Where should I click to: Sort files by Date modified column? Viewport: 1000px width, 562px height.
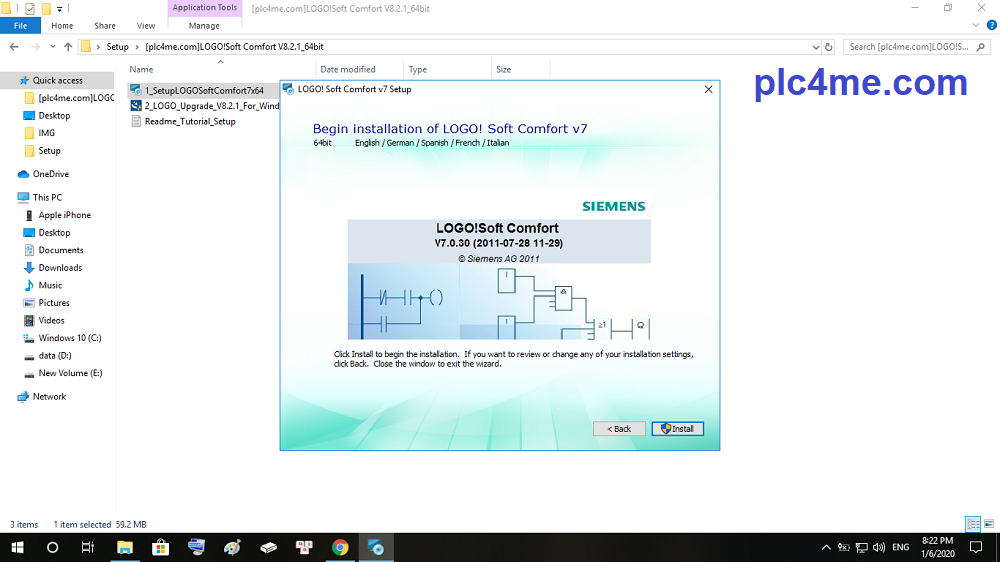pos(348,70)
